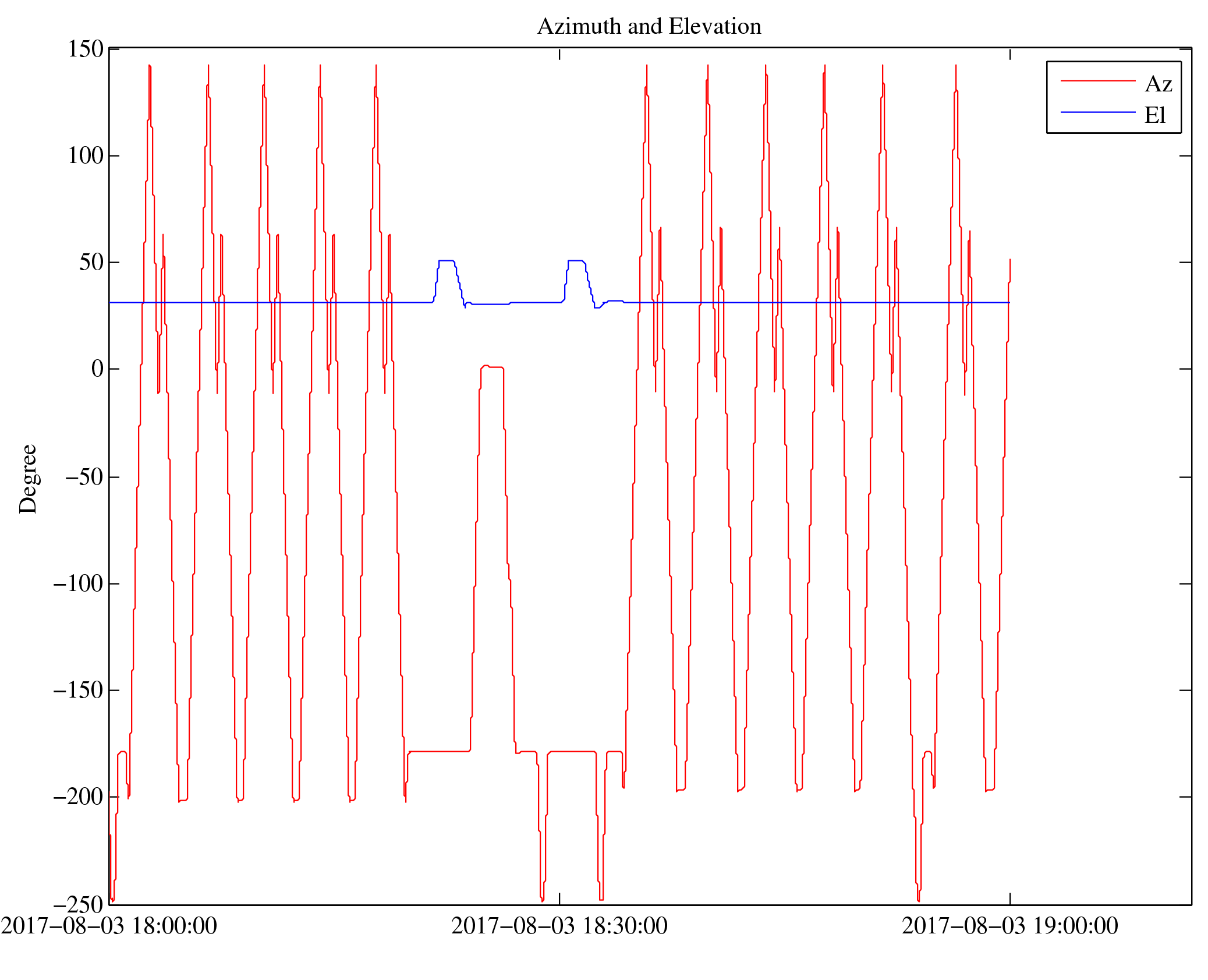Click the y-axis tick label '100'
1208x980 pixels.
(x=86, y=155)
